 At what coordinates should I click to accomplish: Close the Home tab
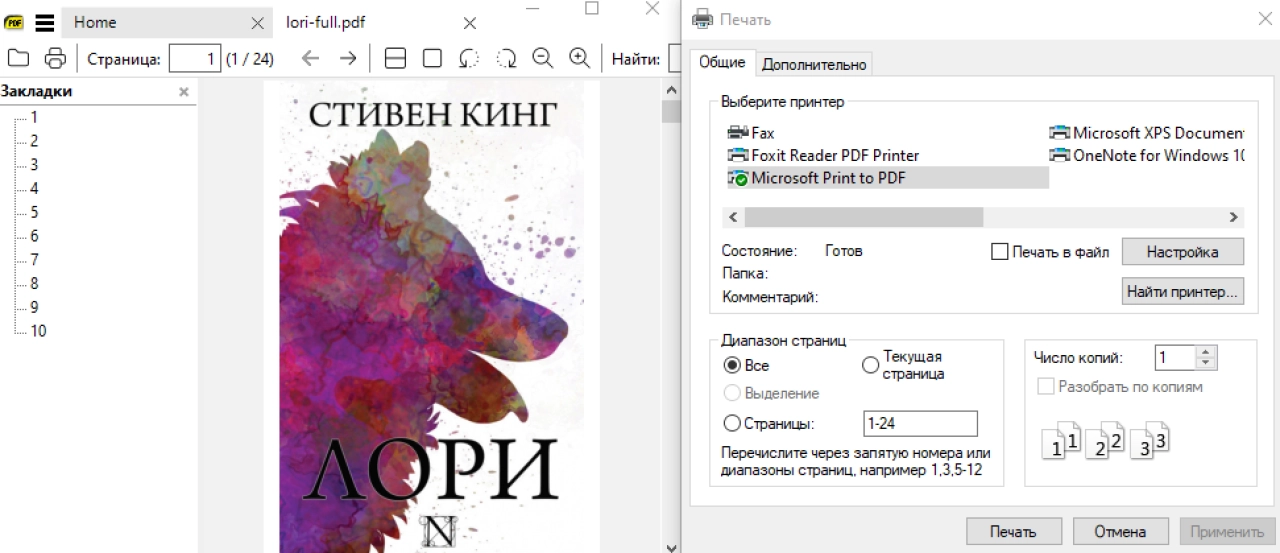click(x=258, y=23)
